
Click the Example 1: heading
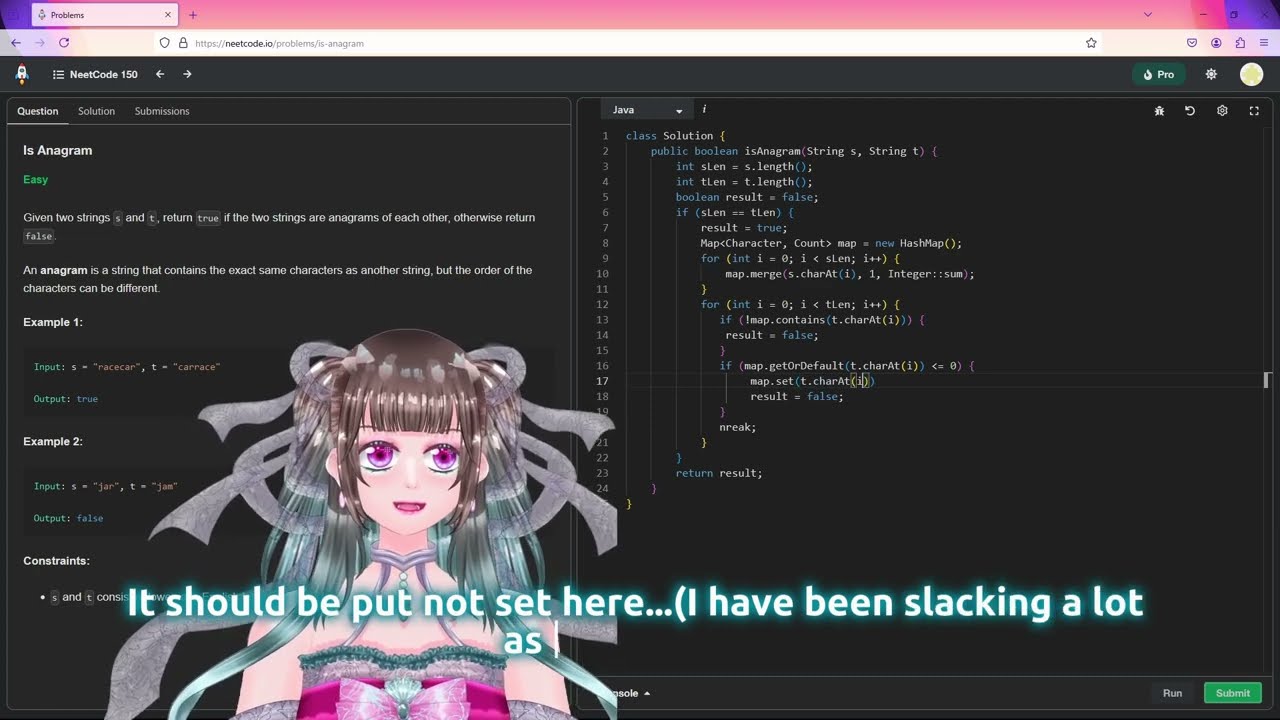coord(53,322)
